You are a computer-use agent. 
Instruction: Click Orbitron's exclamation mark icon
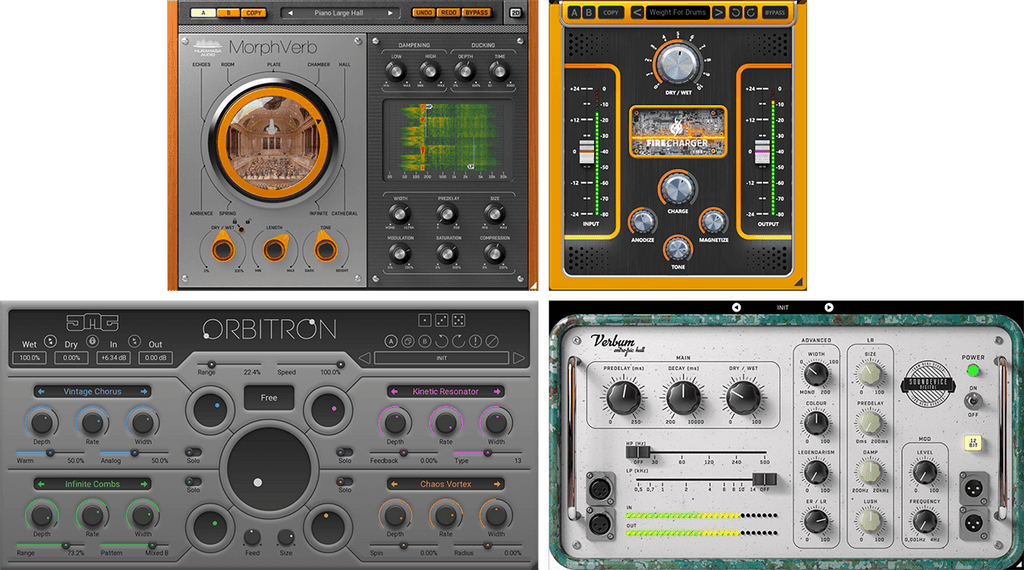[475, 341]
